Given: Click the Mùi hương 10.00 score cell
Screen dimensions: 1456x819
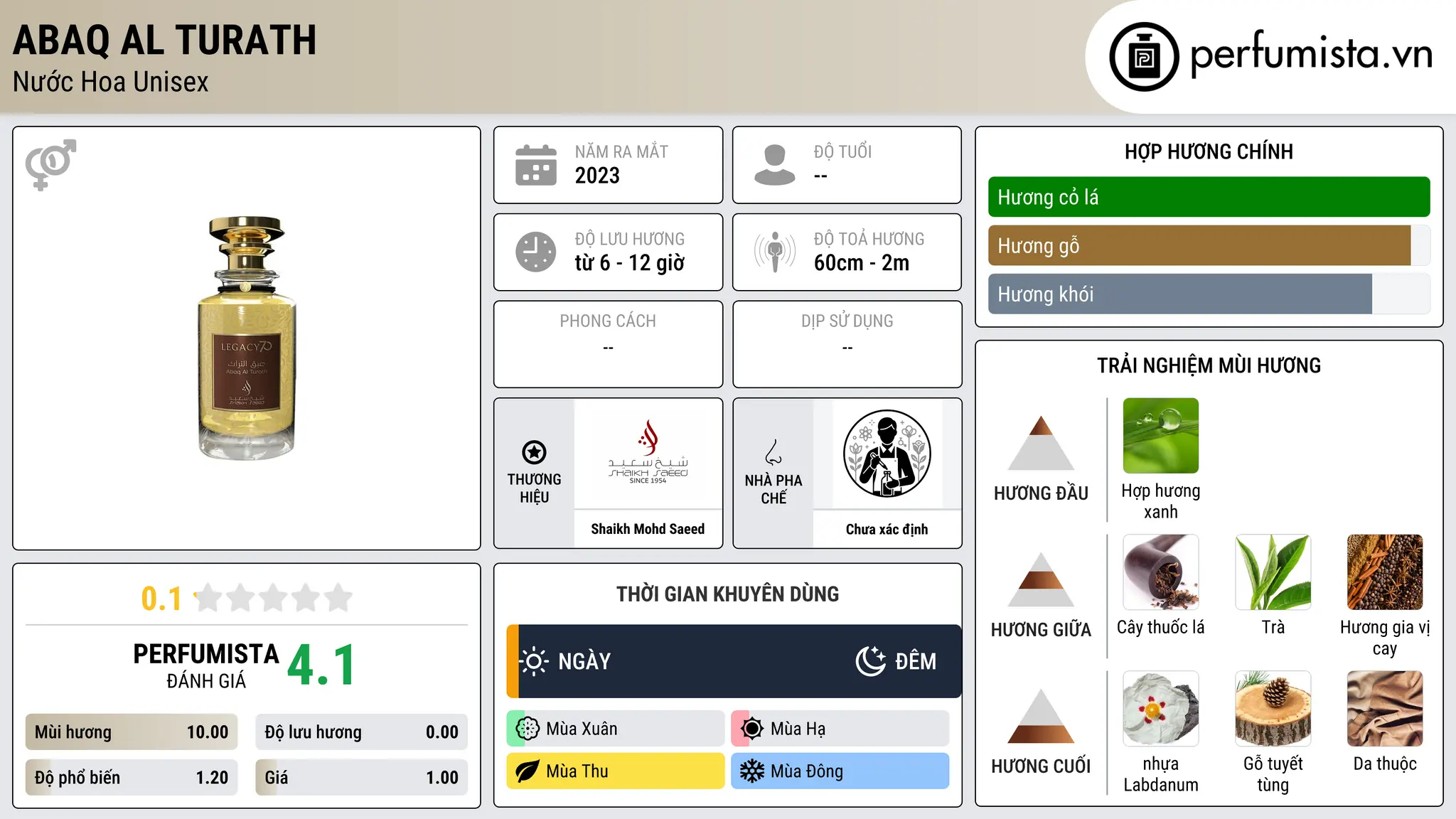Looking at the screenshot, I should [132, 732].
